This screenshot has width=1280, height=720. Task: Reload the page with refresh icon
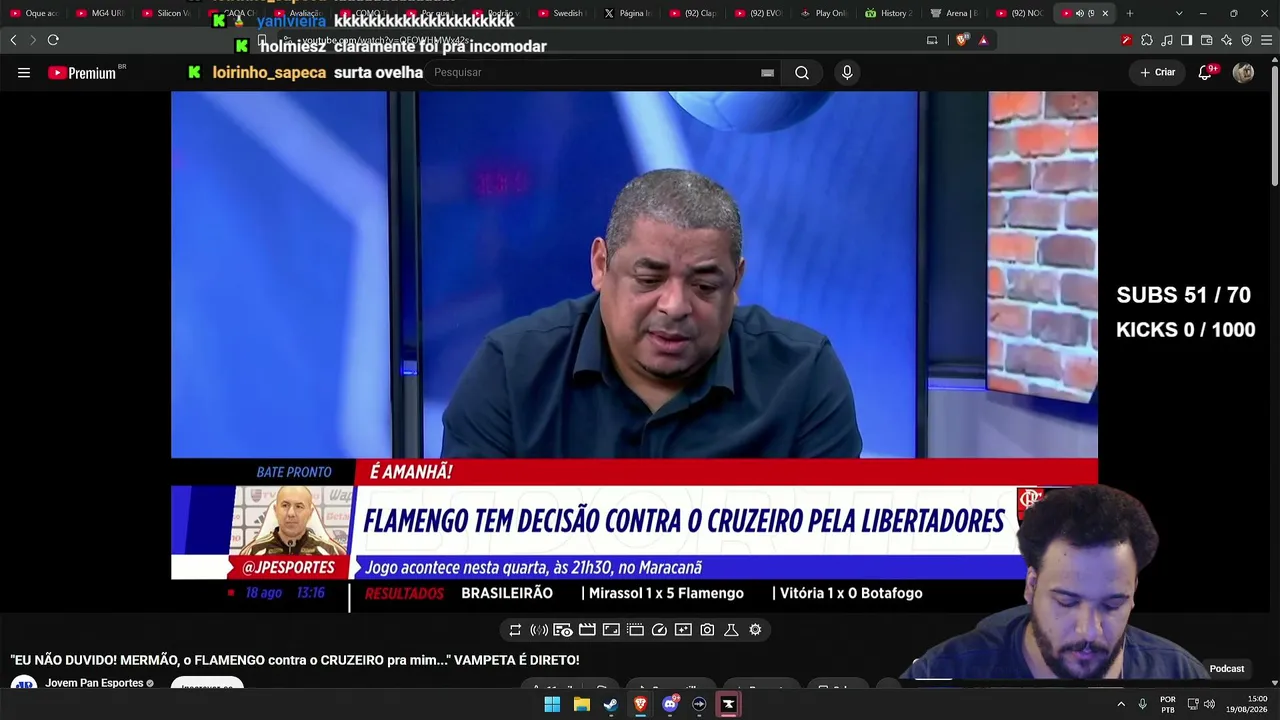tap(53, 40)
